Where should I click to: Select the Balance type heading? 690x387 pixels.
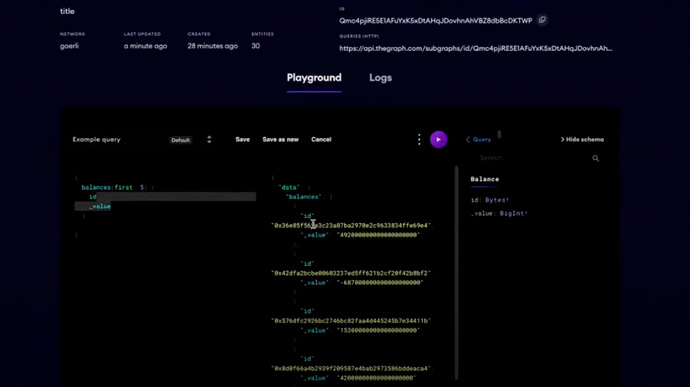(x=484, y=179)
